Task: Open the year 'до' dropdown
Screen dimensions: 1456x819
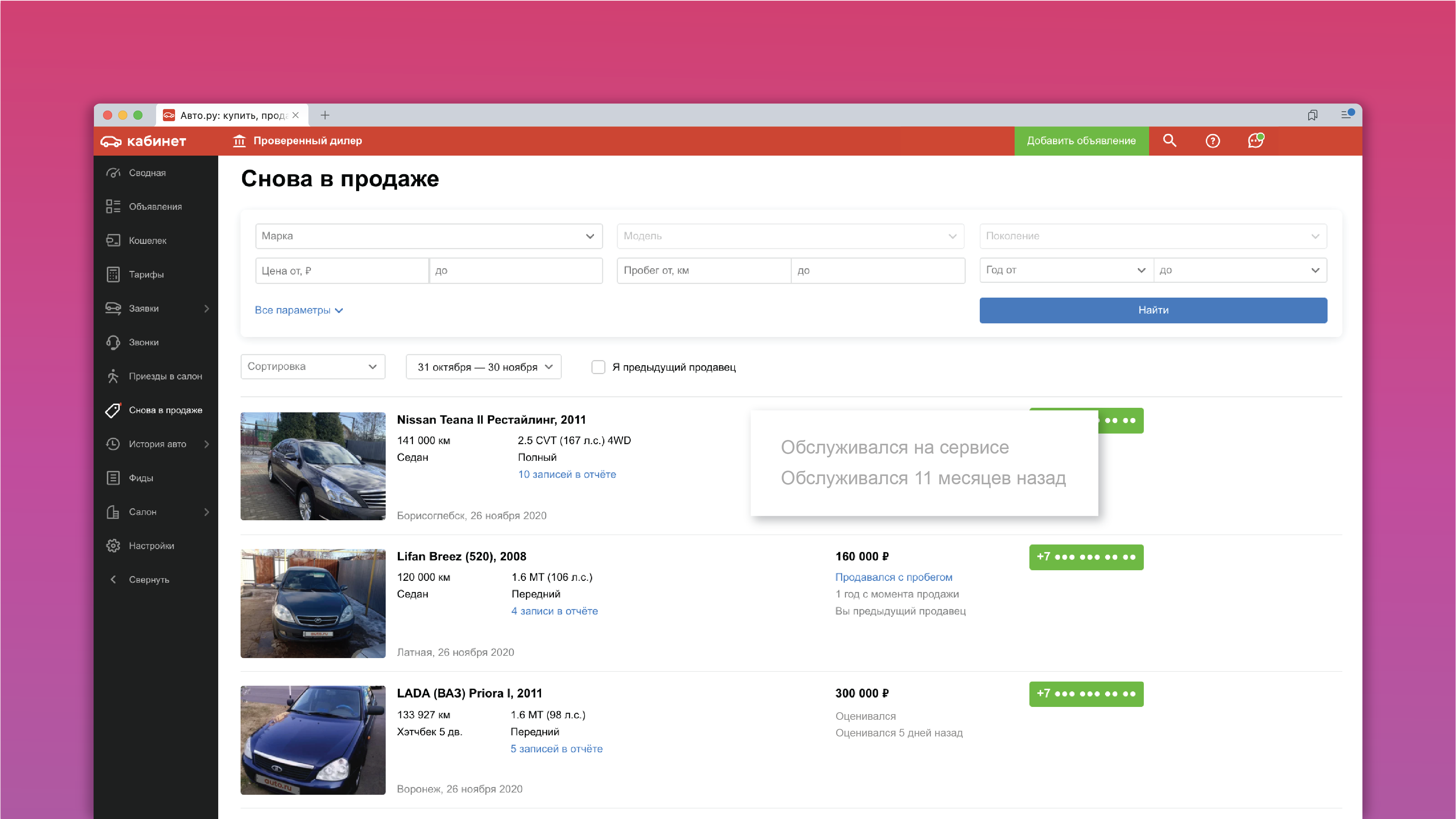Action: [x=1240, y=270]
